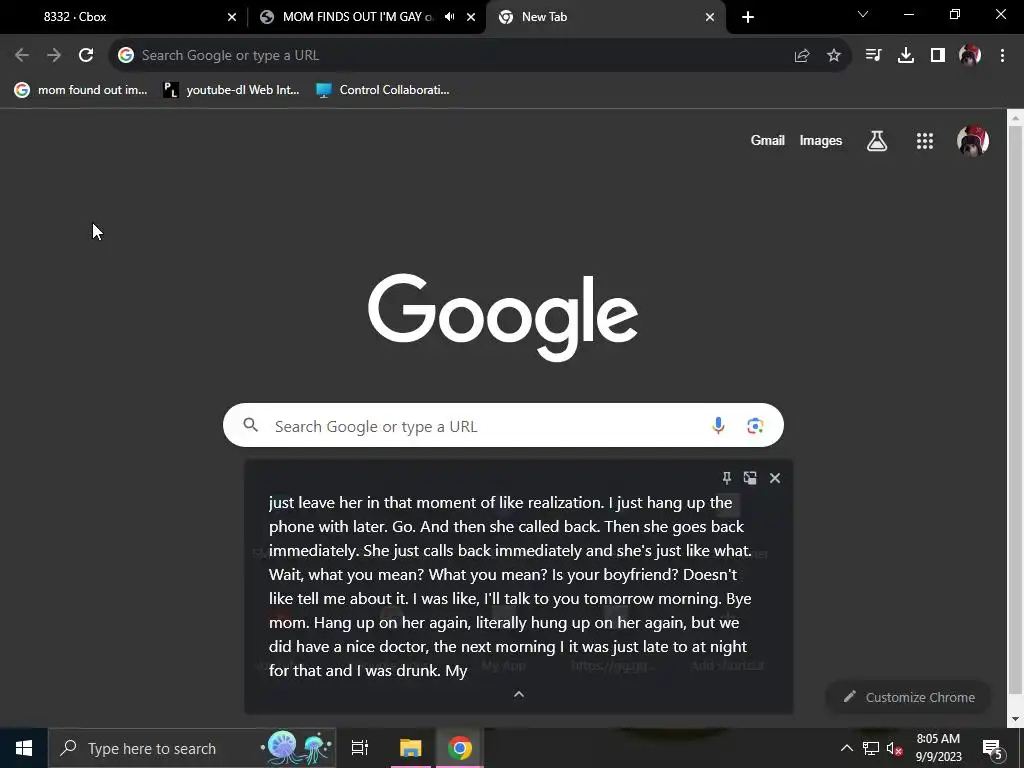Open youtube-dl Web Int... bookmark
Screen dimensions: 1024x768
click(x=231, y=90)
